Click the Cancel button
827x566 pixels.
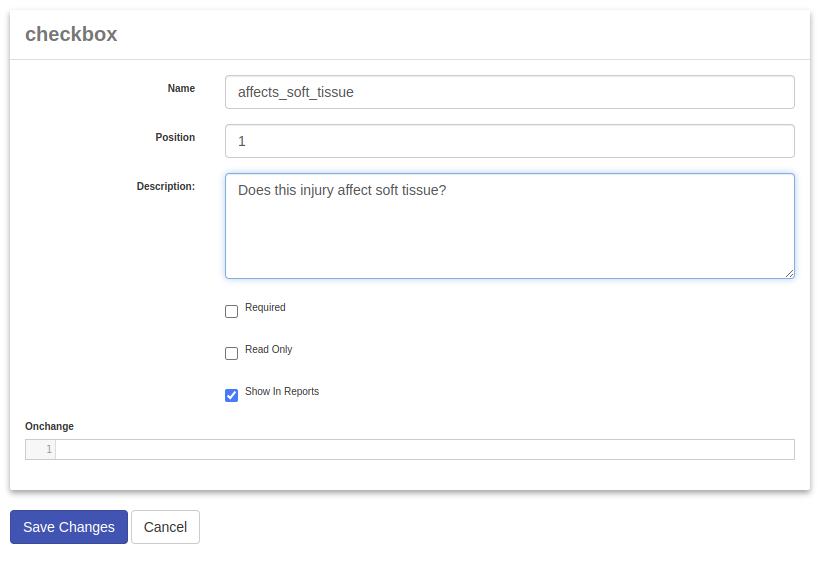point(166,527)
